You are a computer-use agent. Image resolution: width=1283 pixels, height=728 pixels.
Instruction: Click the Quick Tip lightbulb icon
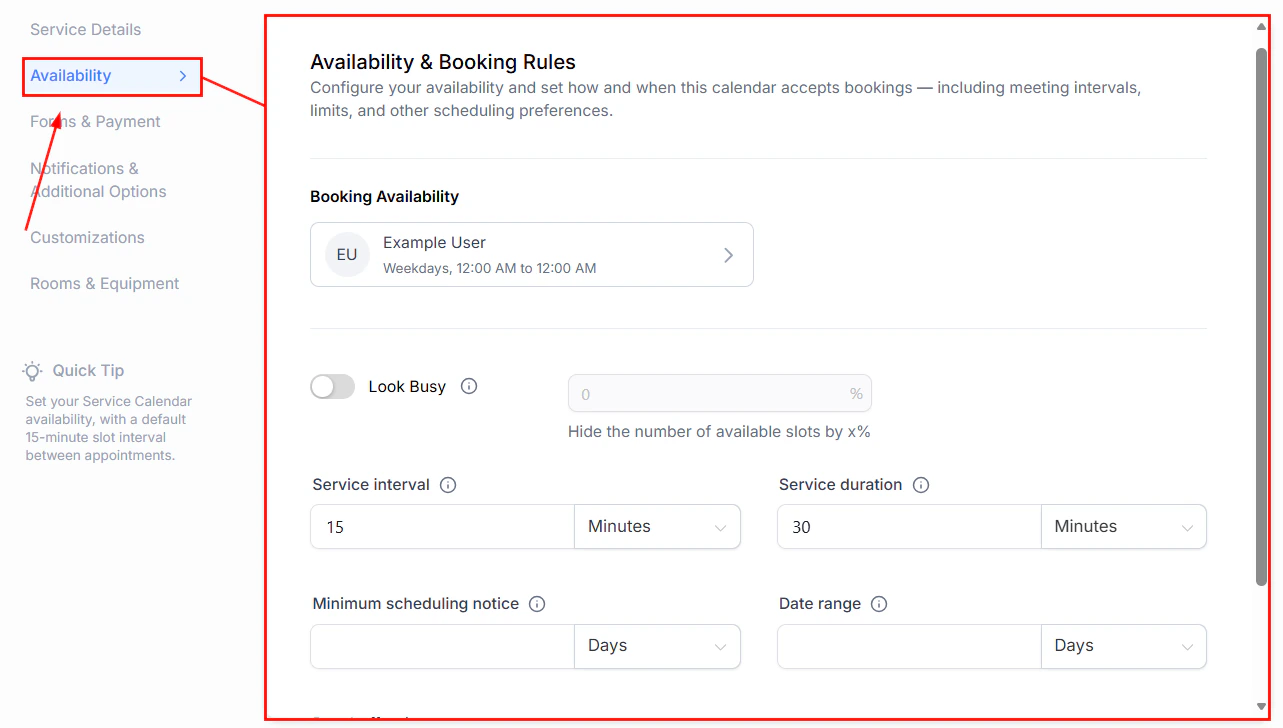(x=31, y=370)
